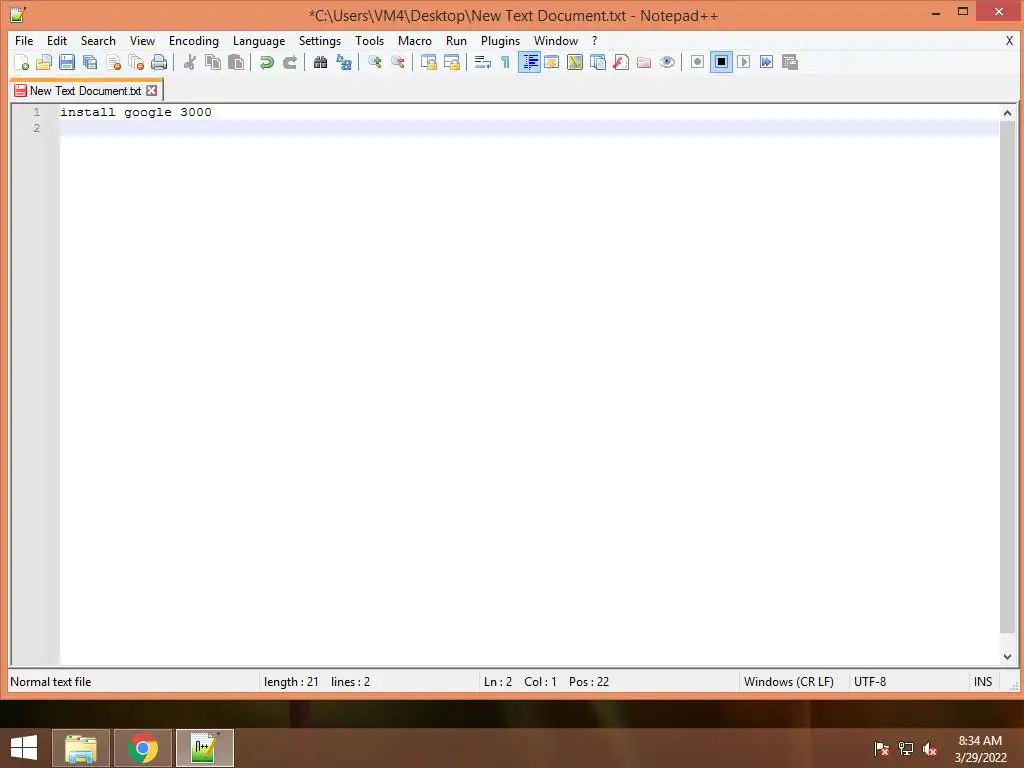The image size is (1024, 768).
Task: Open Replace dialog from toolbar icon
Action: click(x=344, y=62)
